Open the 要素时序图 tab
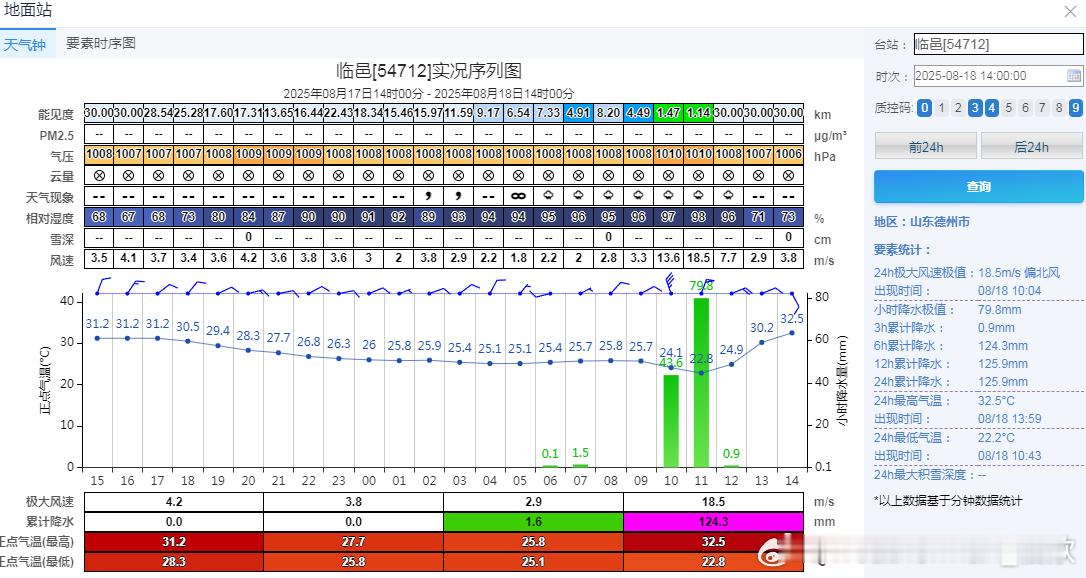 pyautogui.click(x=100, y=43)
